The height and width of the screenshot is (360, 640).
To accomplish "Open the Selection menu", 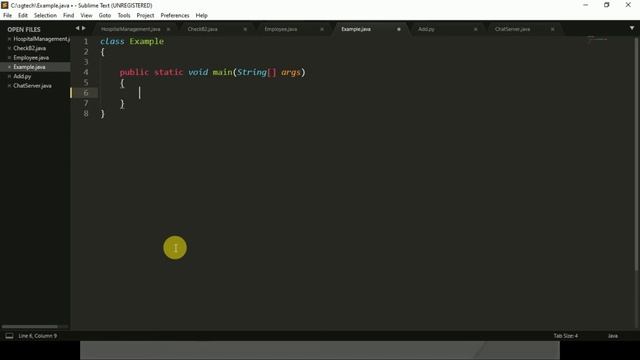I will (45, 16).
